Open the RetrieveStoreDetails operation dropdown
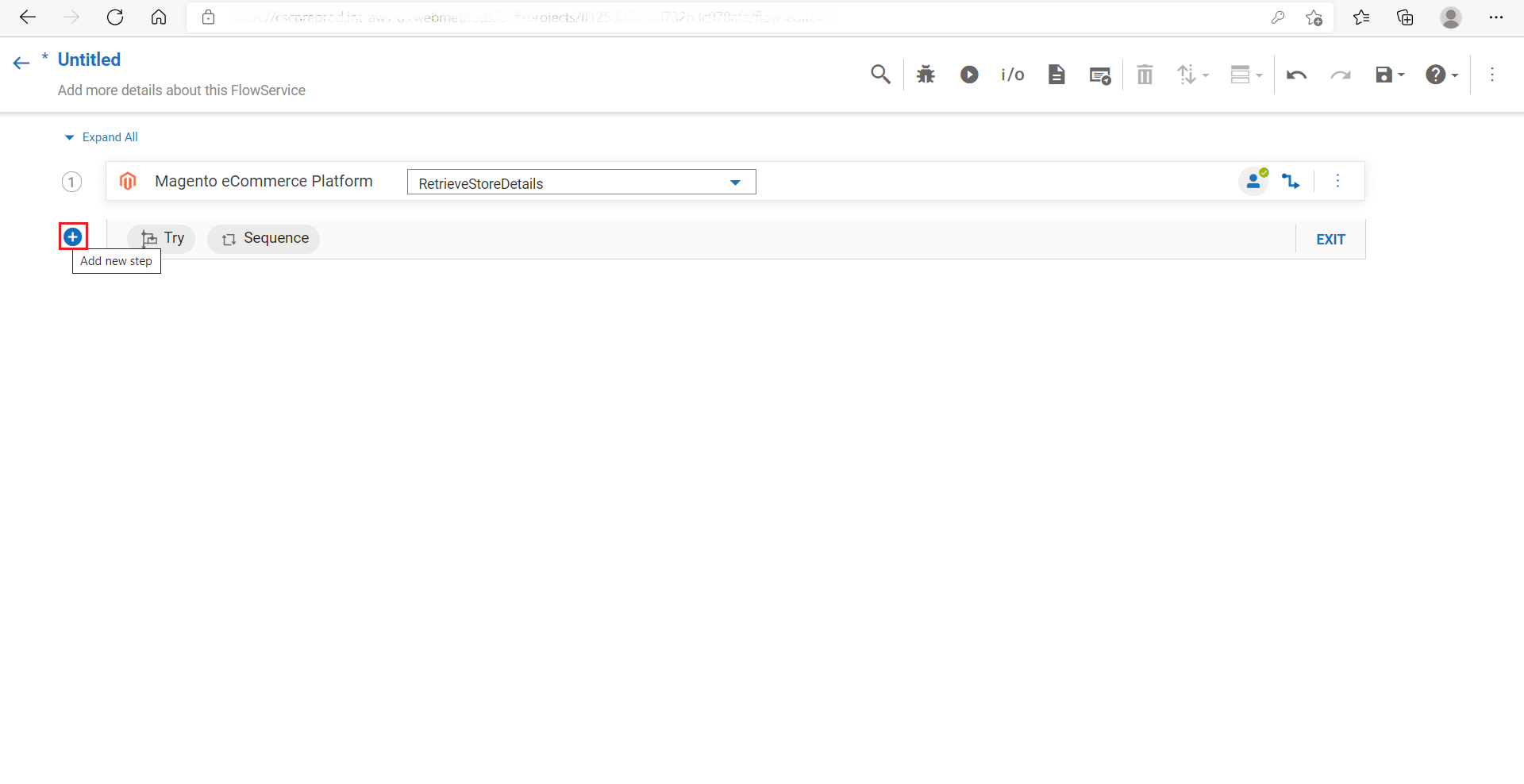Viewport: 1524px width, 784px height. point(581,182)
